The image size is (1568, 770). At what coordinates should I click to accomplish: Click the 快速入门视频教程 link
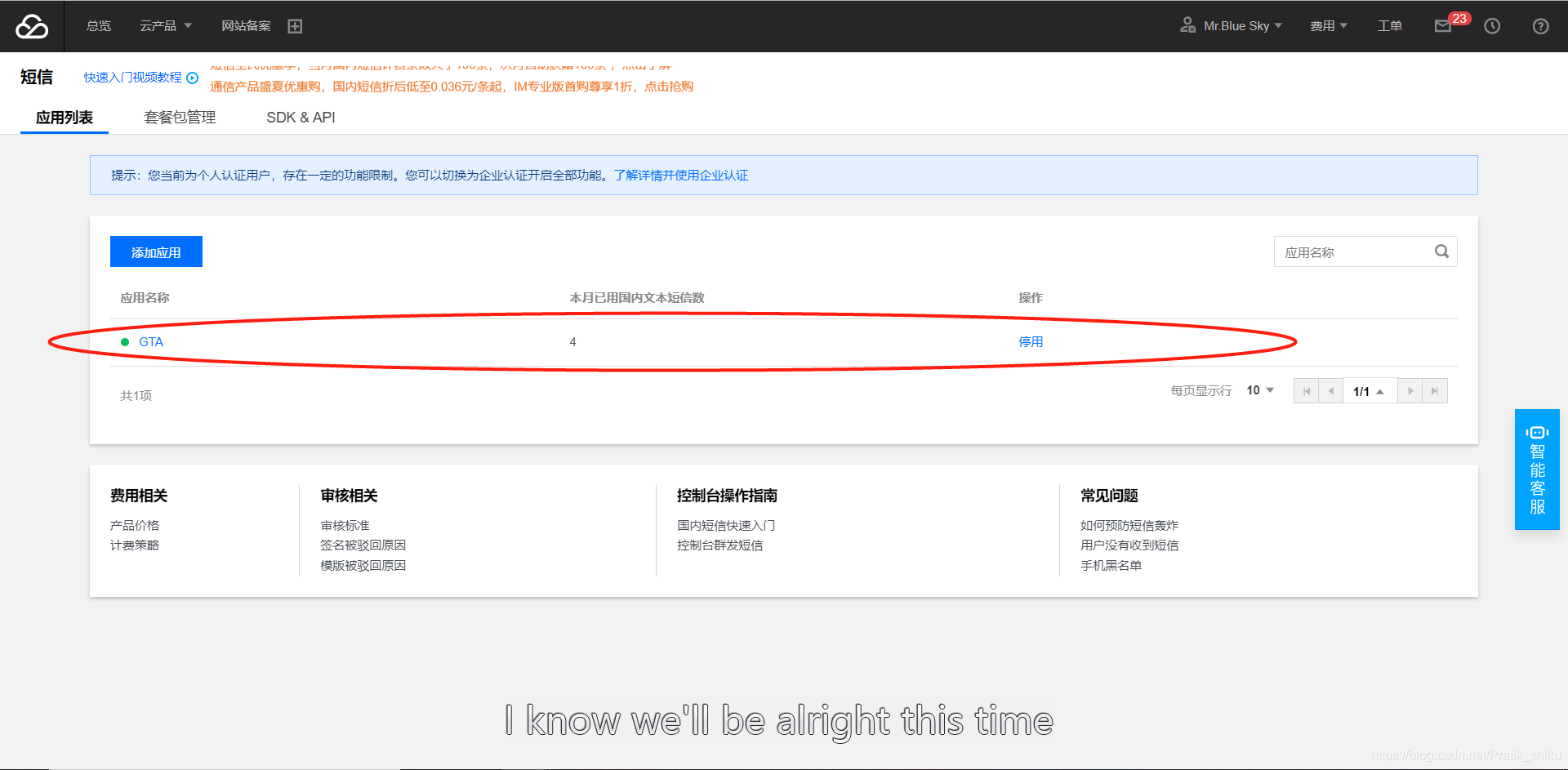[x=132, y=78]
